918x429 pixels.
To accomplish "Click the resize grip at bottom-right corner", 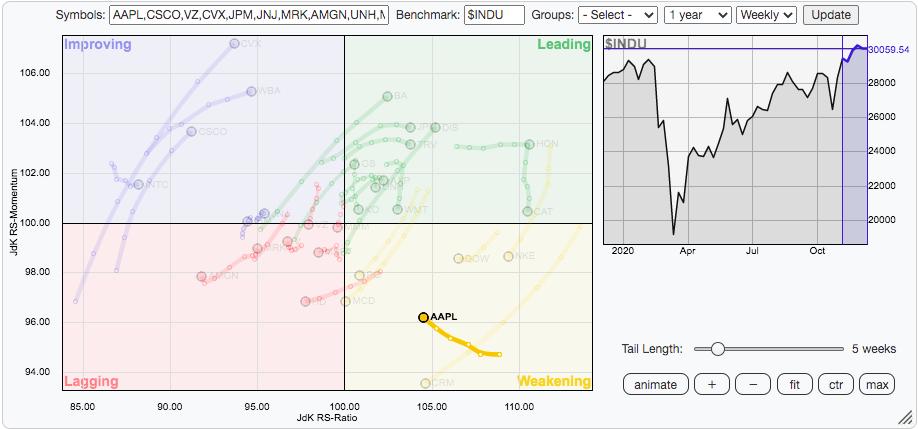I will pos(905,416).
